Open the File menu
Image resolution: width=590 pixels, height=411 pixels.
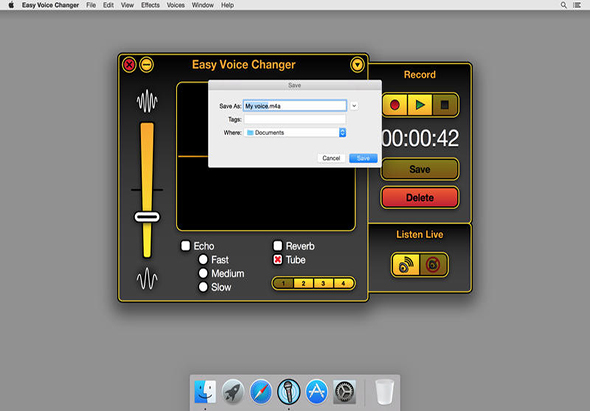91,5
